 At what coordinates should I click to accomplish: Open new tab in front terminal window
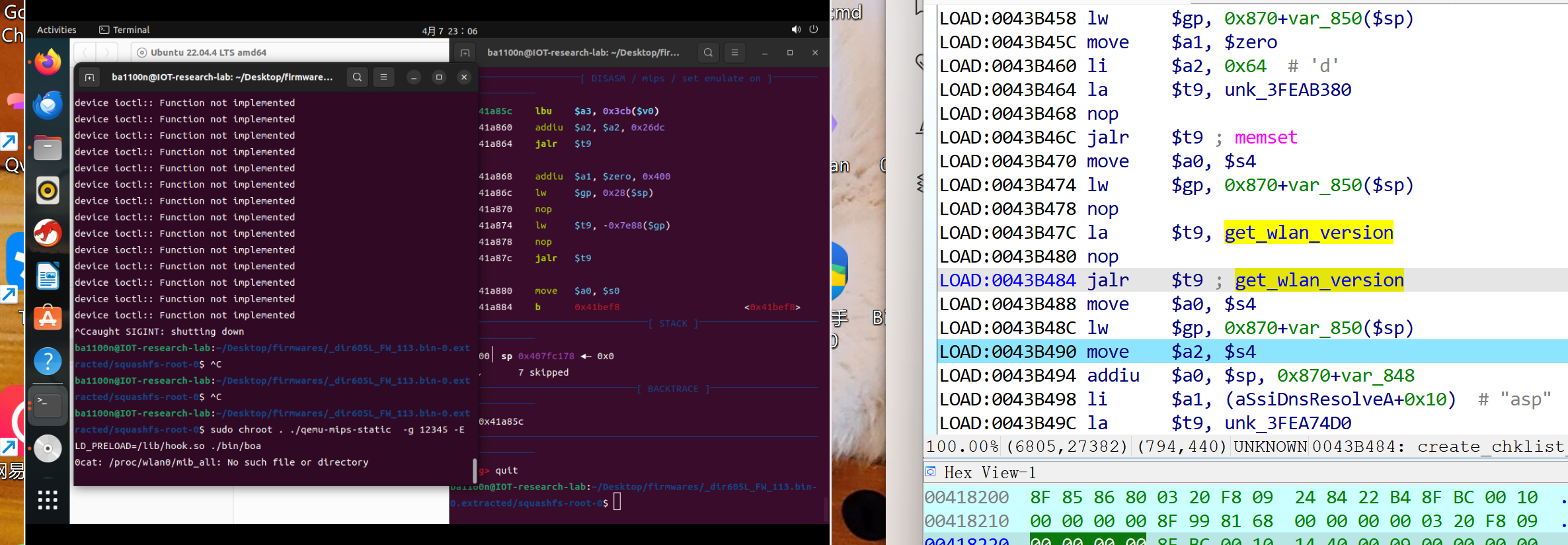click(x=89, y=77)
